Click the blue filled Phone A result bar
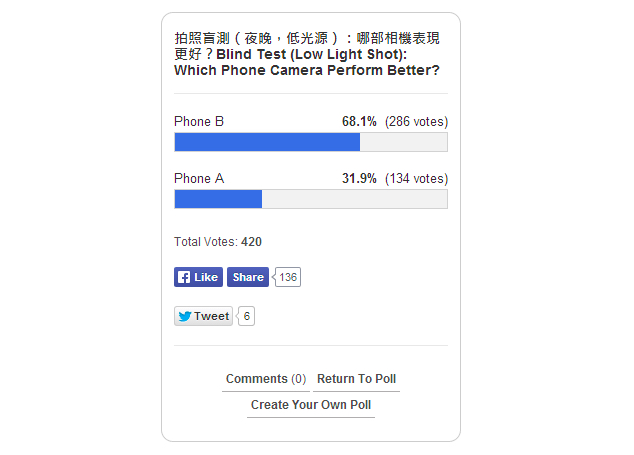 coord(218,199)
